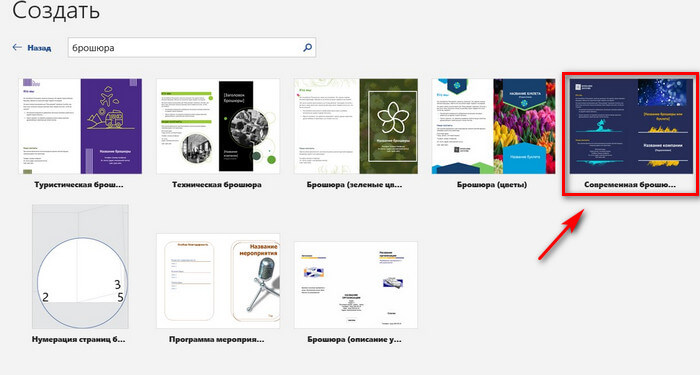Image resolution: width=700 pixels, height=375 pixels.
Task: Click the 'Брошюра (описание у...' caption
Action: [x=354, y=340]
